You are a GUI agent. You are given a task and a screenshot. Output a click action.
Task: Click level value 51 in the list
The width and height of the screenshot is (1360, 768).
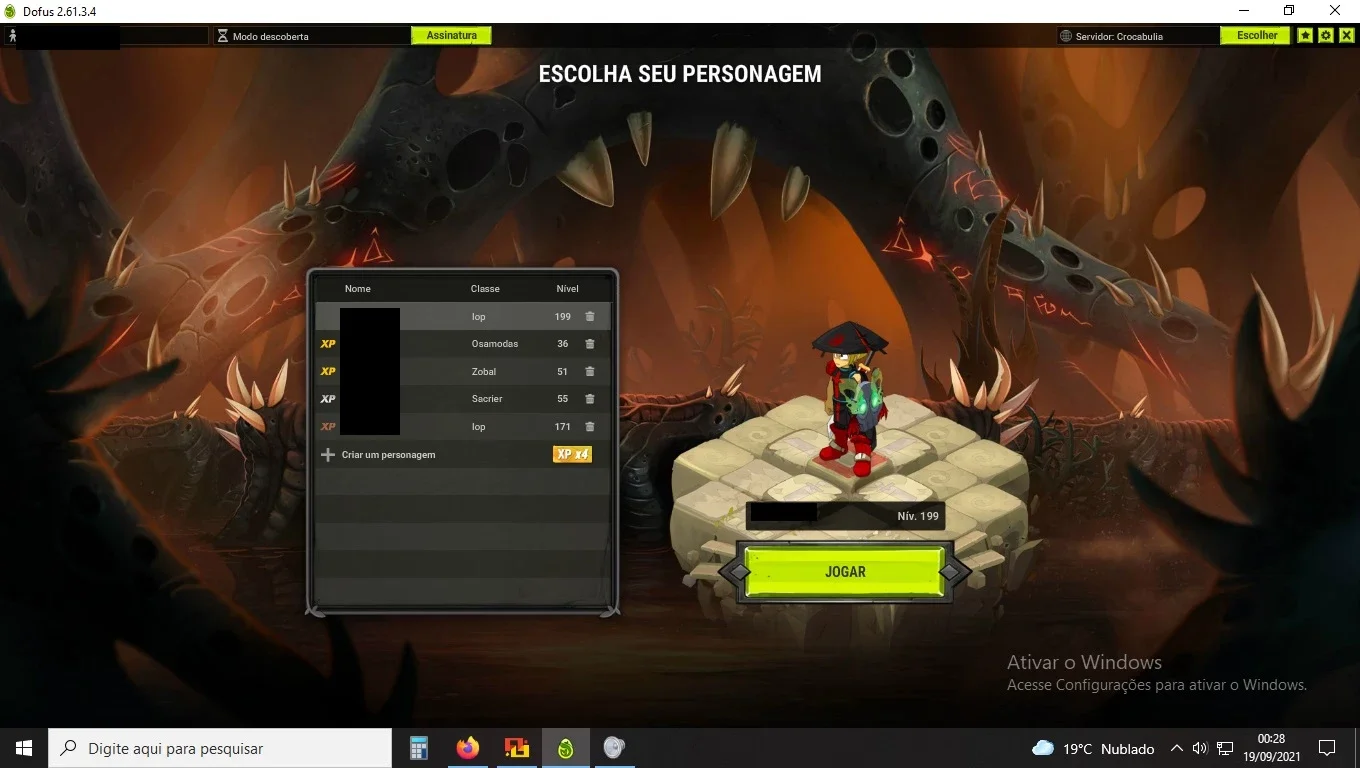pos(563,372)
